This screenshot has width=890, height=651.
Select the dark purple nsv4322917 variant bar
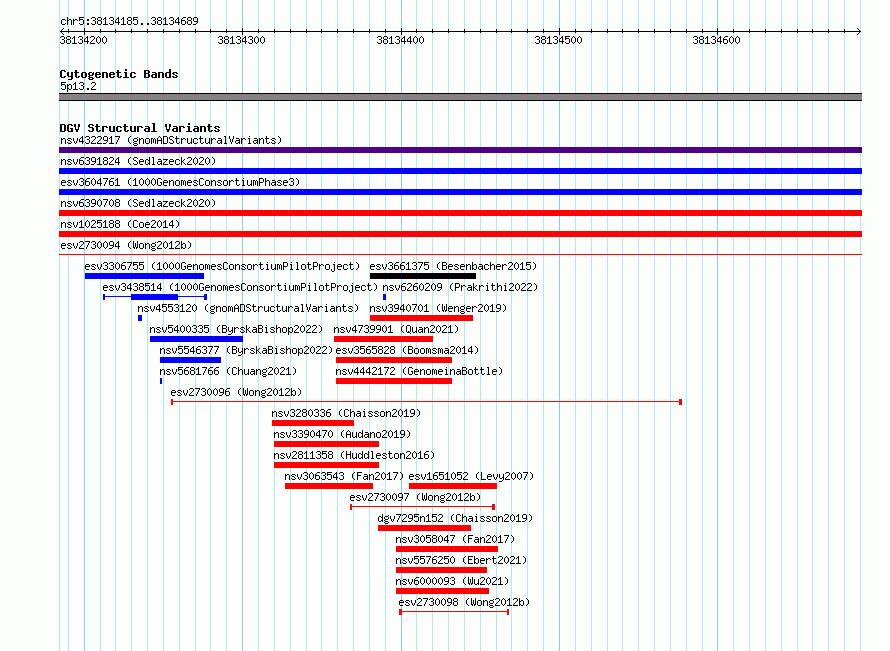[x=460, y=150]
